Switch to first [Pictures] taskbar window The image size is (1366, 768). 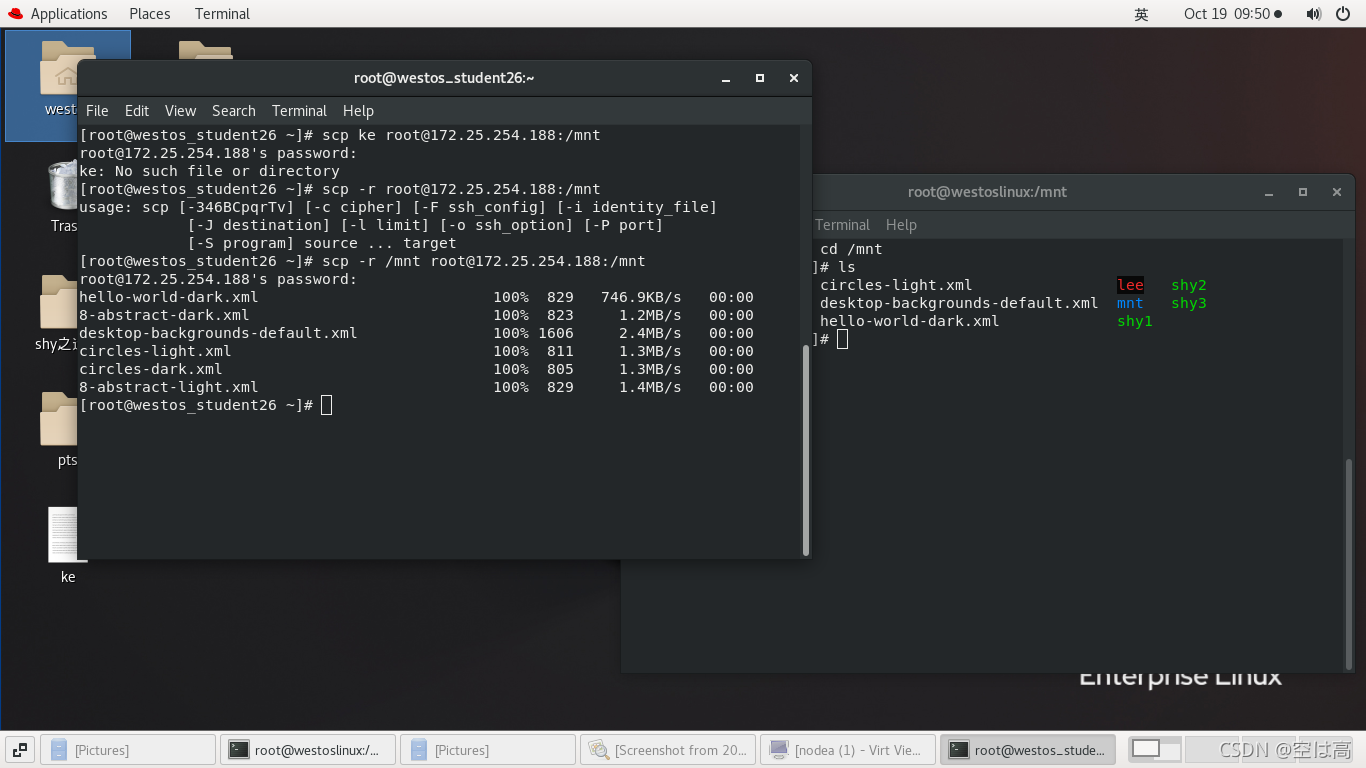128,750
